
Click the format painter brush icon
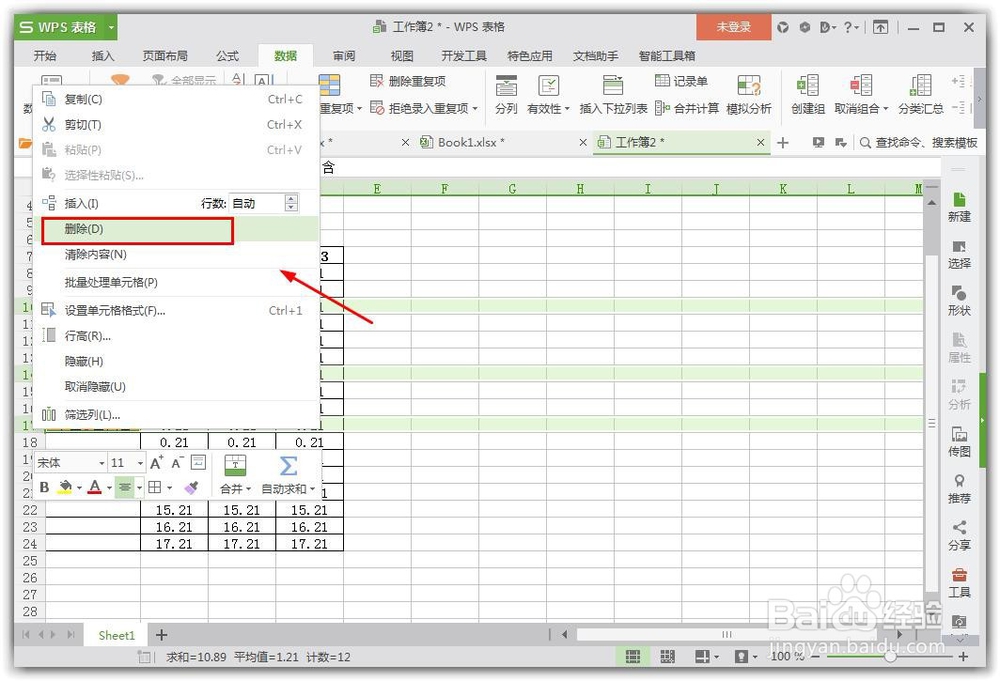(191, 488)
